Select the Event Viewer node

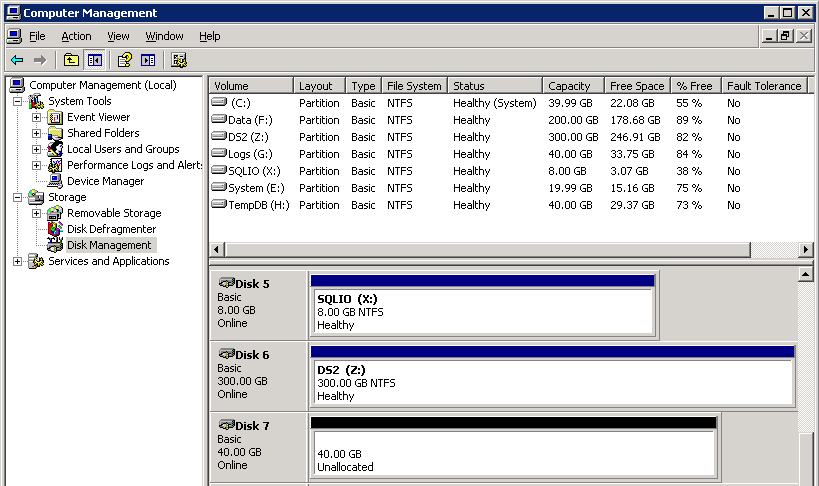click(98, 117)
